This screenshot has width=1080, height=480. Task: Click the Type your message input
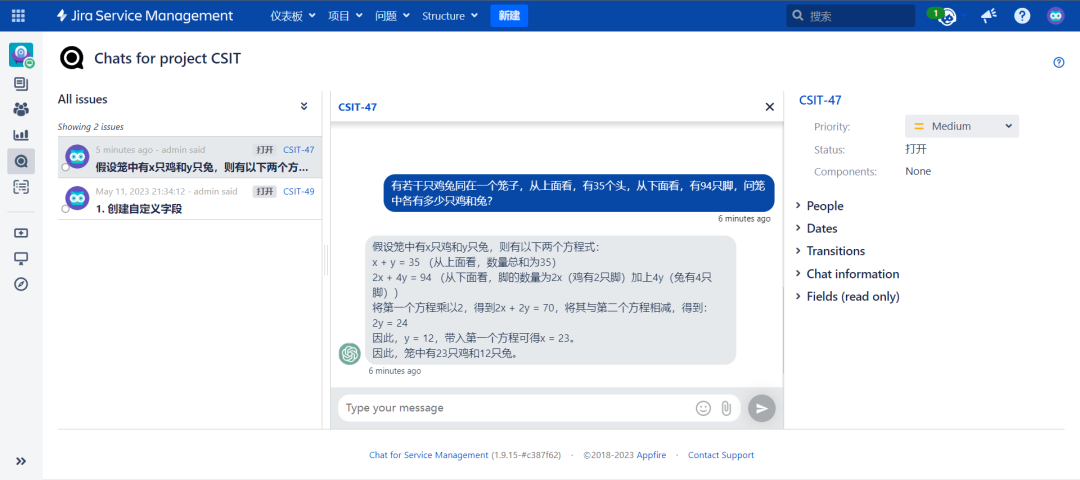click(x=517, y=408)
